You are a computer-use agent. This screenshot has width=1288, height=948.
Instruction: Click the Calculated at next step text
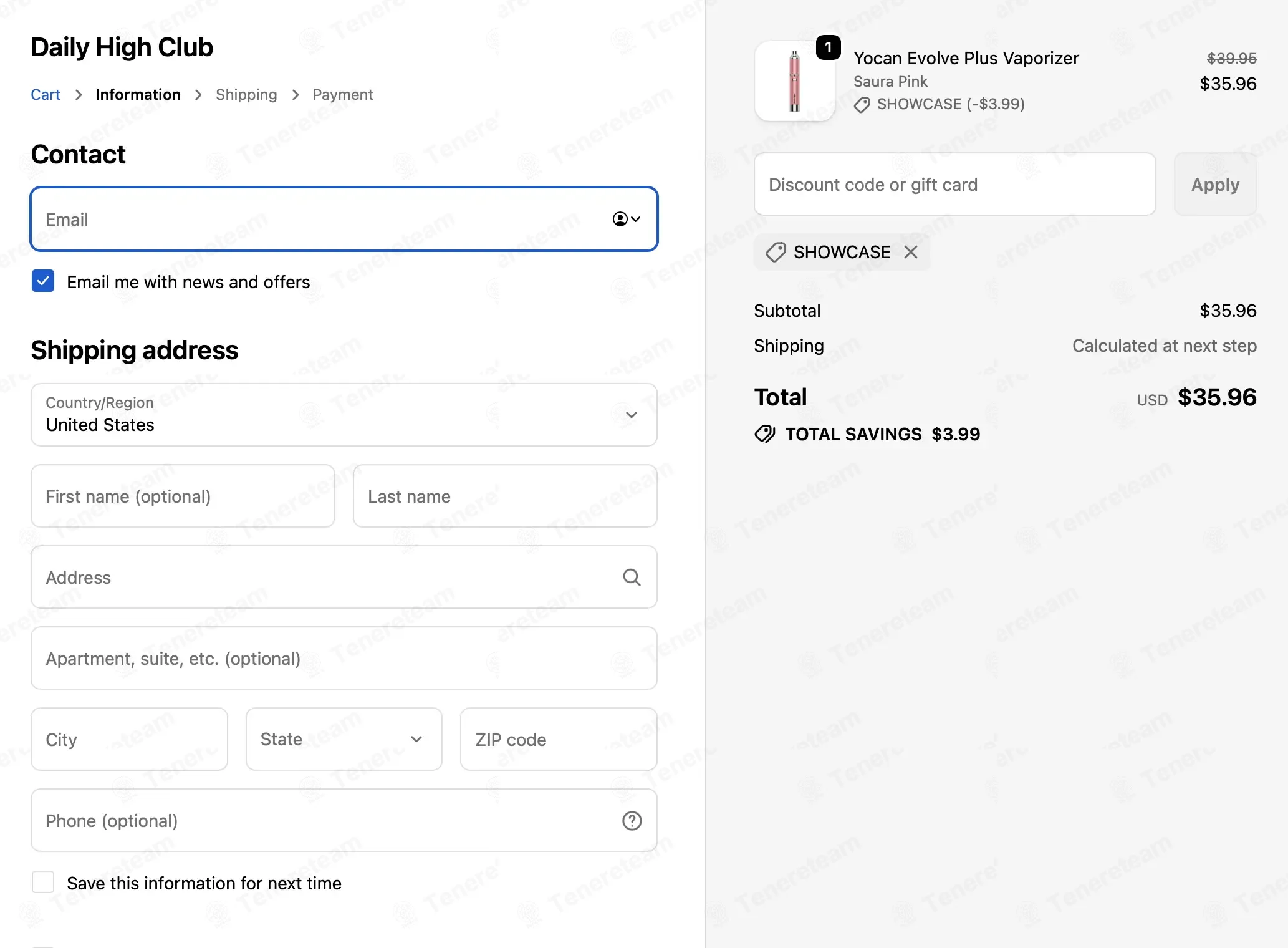1164,346
